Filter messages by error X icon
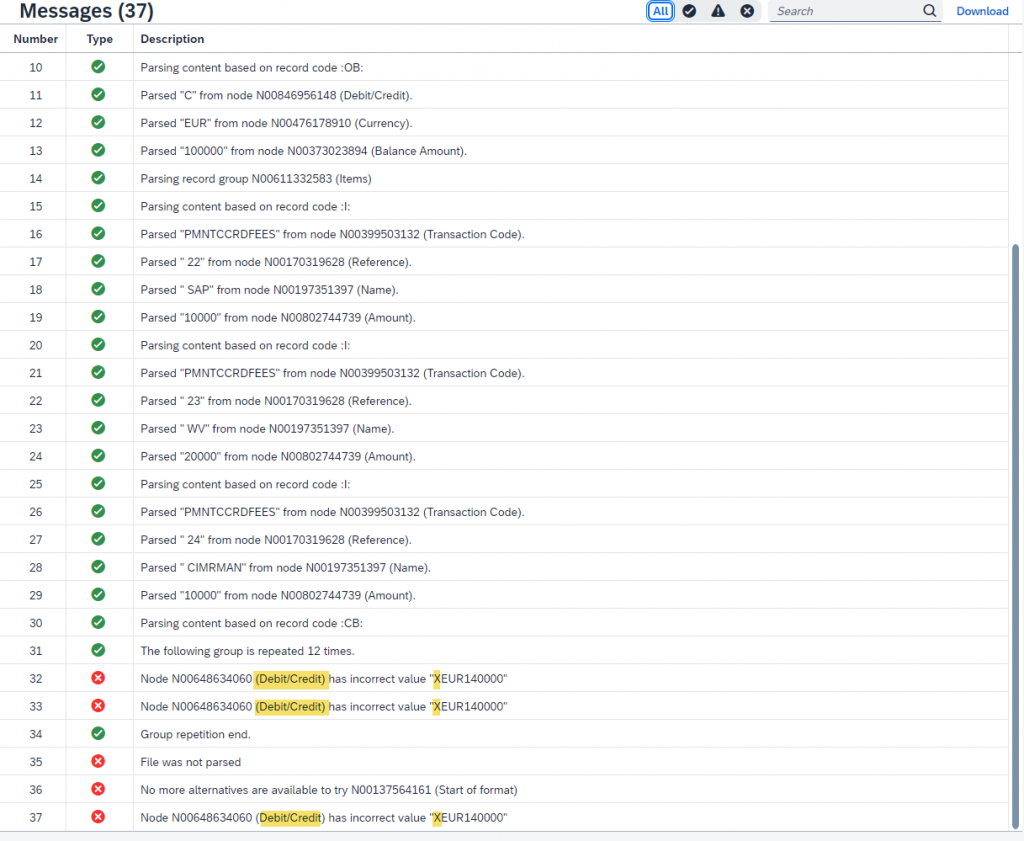Image resolution: width=1024 pixels, height=841 pixels. point(747,11)
